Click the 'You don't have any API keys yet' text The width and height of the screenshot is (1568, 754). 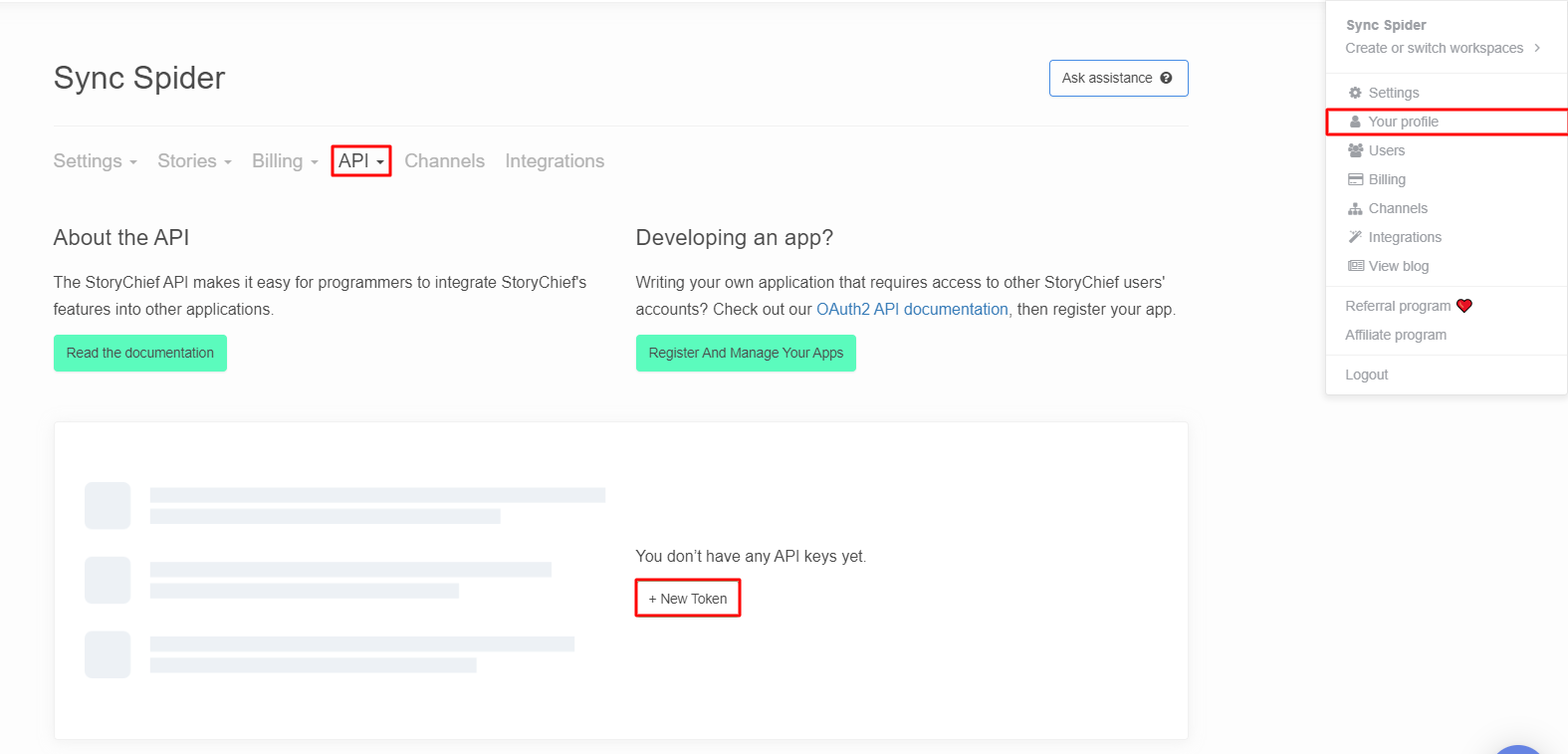point(751,556)
